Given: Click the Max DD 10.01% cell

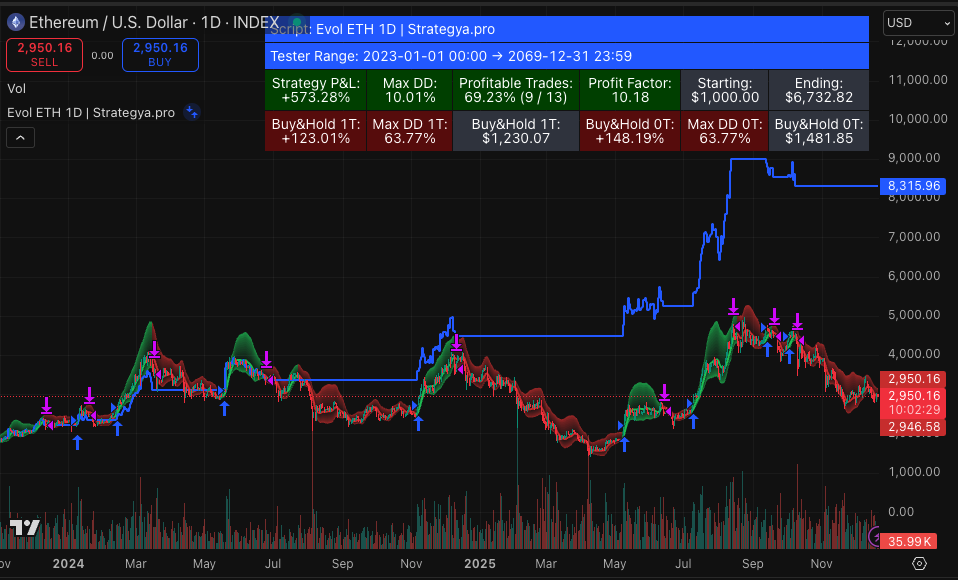Looking at the screenshot, I should click(410, 90).
